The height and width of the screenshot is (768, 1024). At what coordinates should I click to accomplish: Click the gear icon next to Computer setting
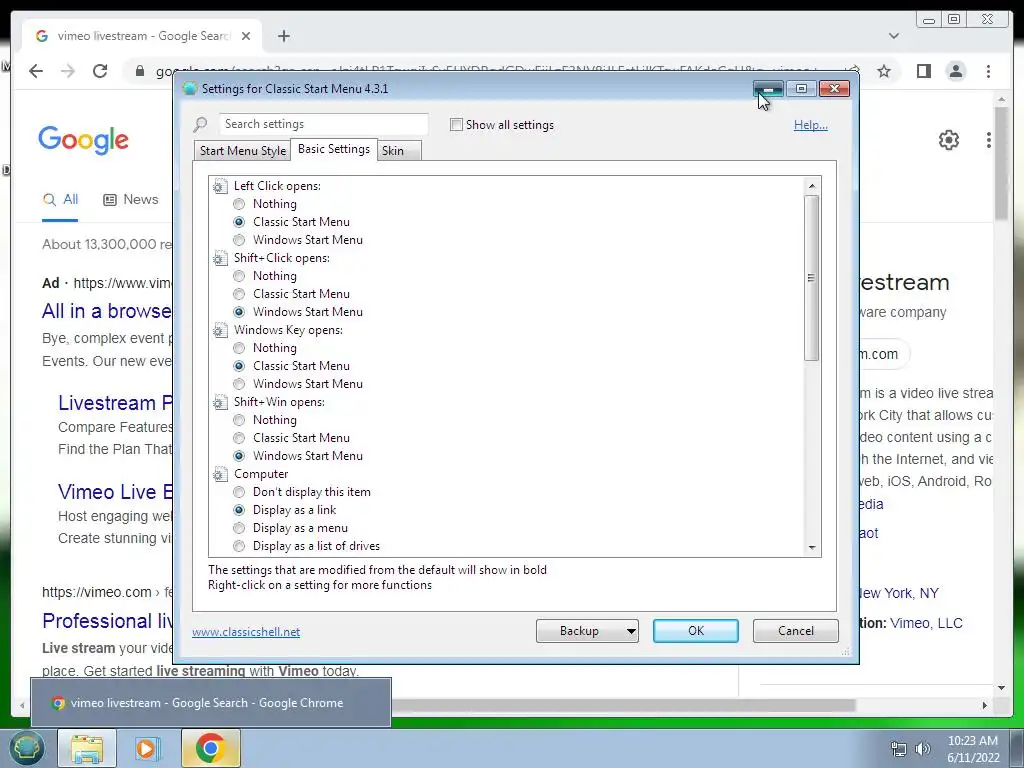[x=219, y=474]
